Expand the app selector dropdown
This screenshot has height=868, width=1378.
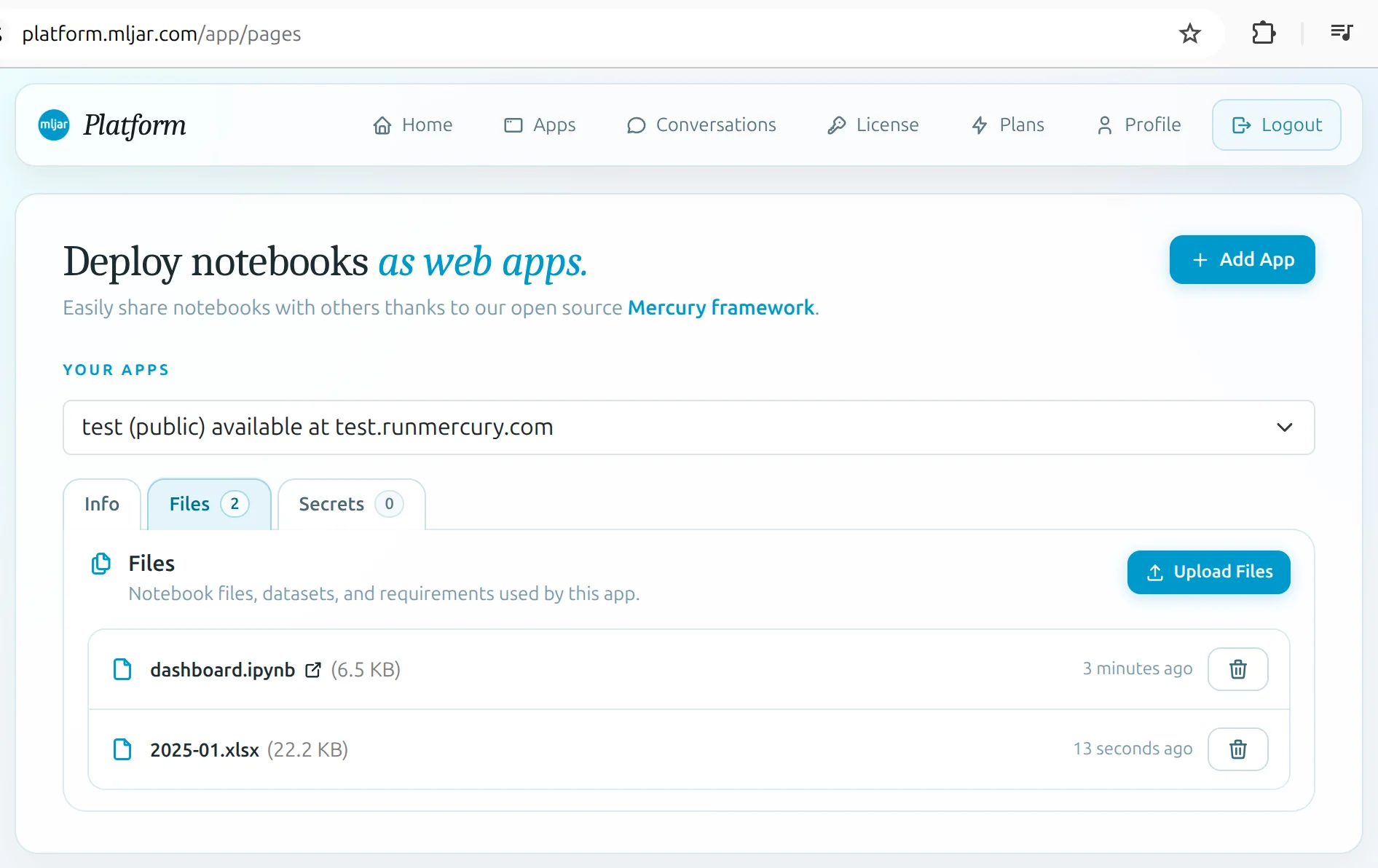click(689, 427)
